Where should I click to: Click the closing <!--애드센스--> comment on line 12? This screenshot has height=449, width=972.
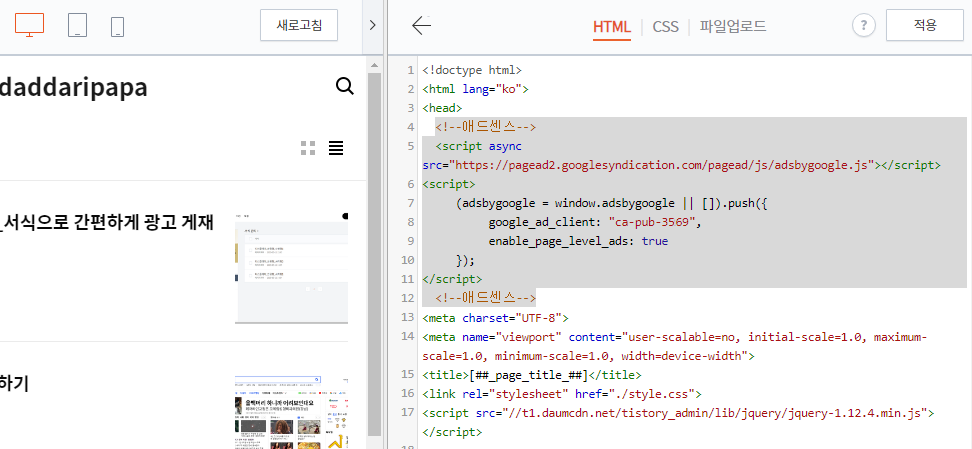(485, 298)
